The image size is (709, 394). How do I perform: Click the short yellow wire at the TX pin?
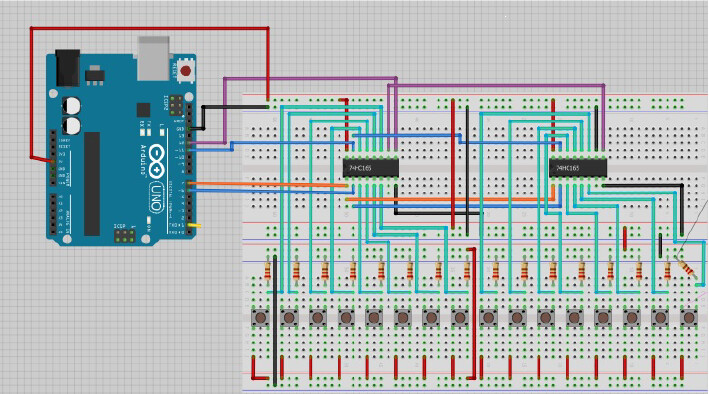click(x=195, y=224)
